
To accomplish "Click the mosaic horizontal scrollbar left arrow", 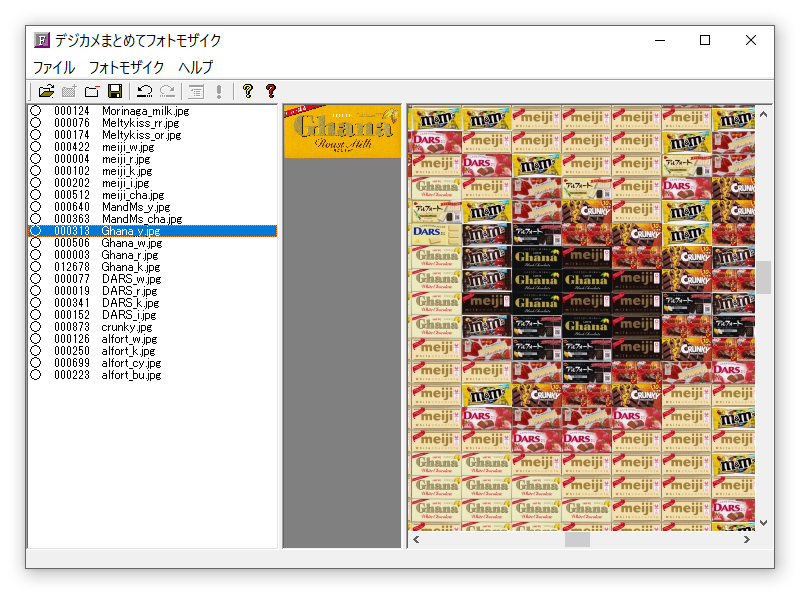I will click(416, 540).
